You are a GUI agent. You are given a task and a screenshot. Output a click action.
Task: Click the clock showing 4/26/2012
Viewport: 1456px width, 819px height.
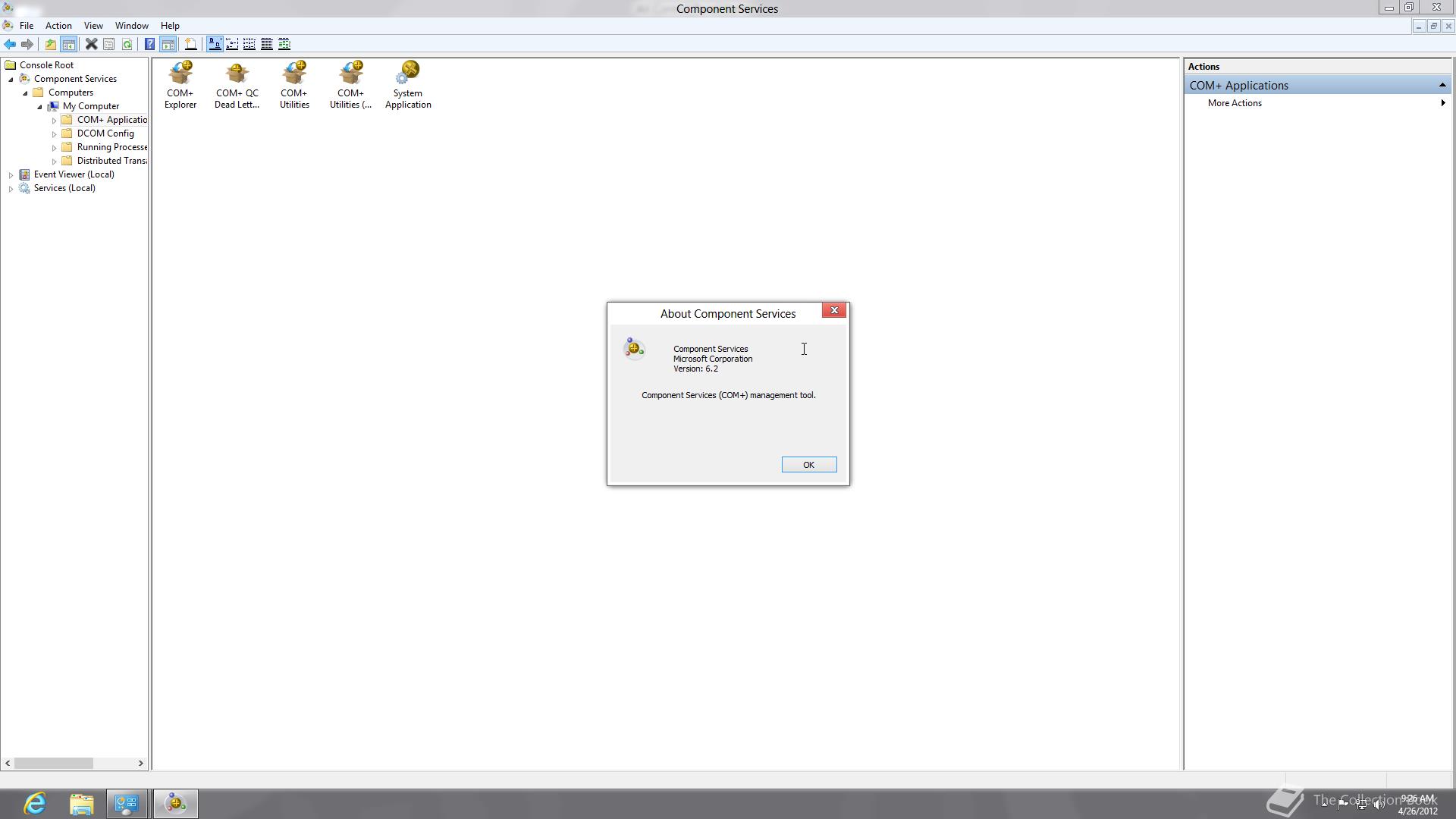tap(1417, 805)
